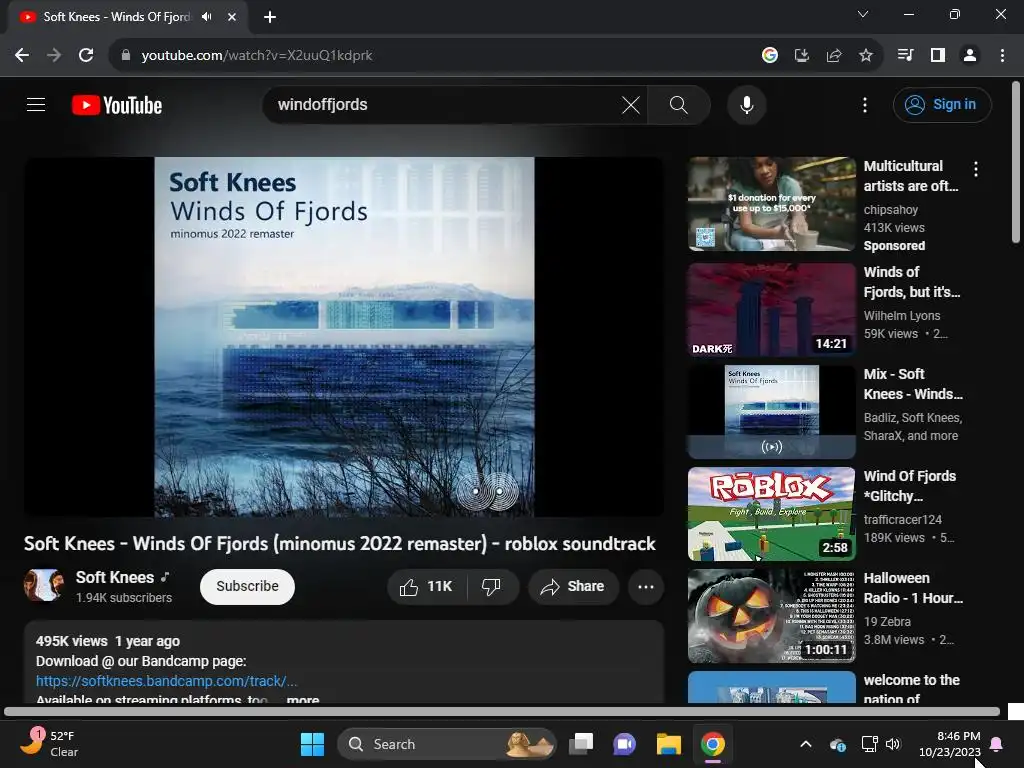The width and height of the screenshot is (1024, 768).
Task: Go to YouTube home via logo
Action: click(x=117, y=105)
